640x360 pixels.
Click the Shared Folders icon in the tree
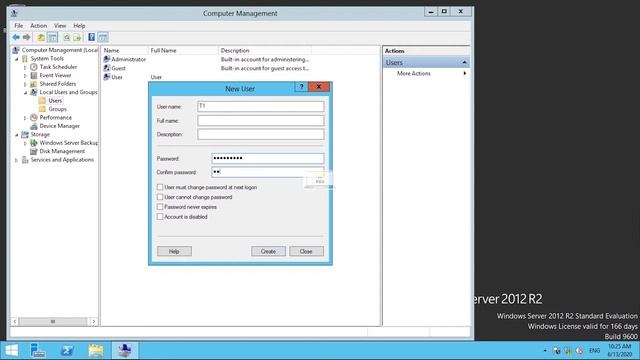[34, 84]
